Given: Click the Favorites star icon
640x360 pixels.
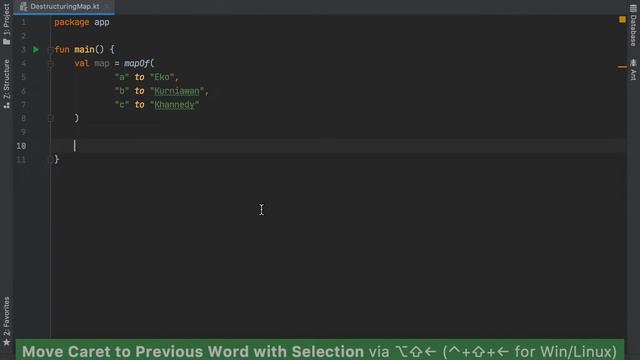Looking at the screenshot, I should point(7,342).
